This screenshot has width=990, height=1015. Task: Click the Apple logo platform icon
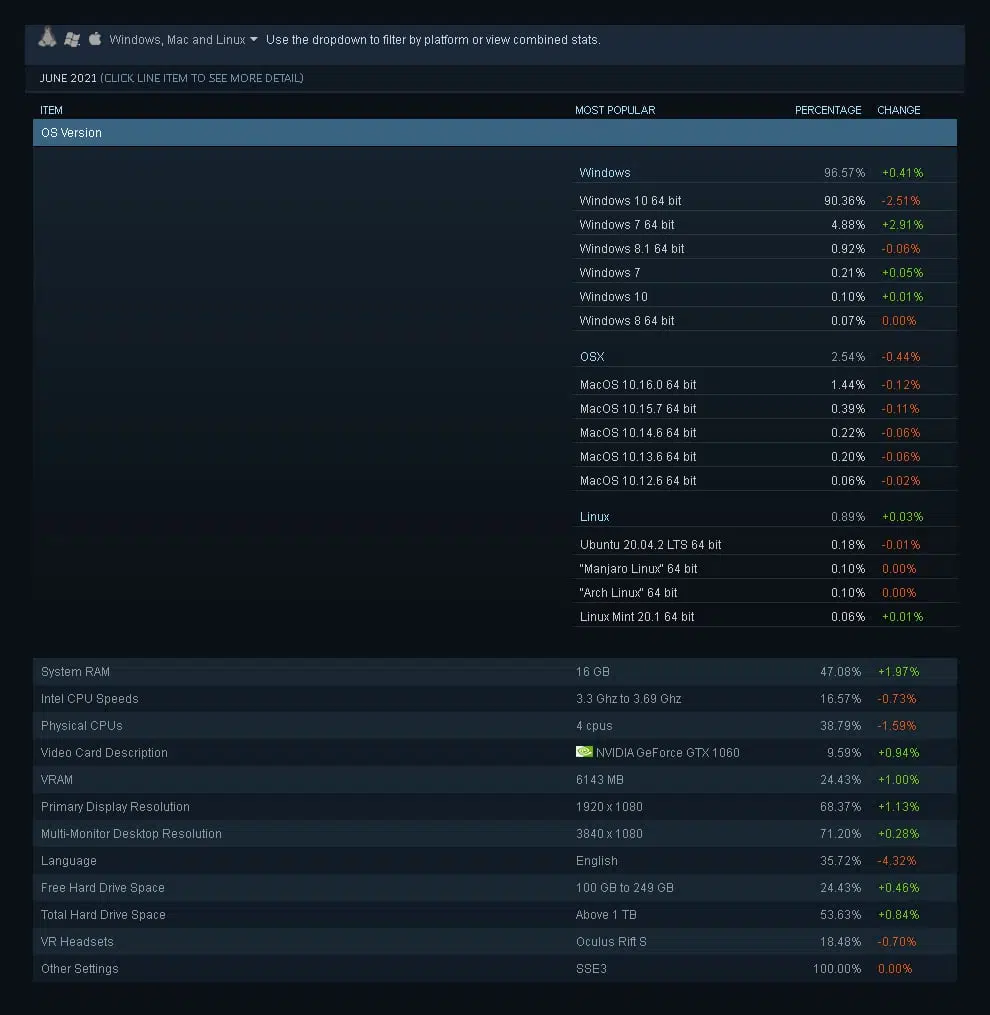pyautogui.click(x=95, y=39)
